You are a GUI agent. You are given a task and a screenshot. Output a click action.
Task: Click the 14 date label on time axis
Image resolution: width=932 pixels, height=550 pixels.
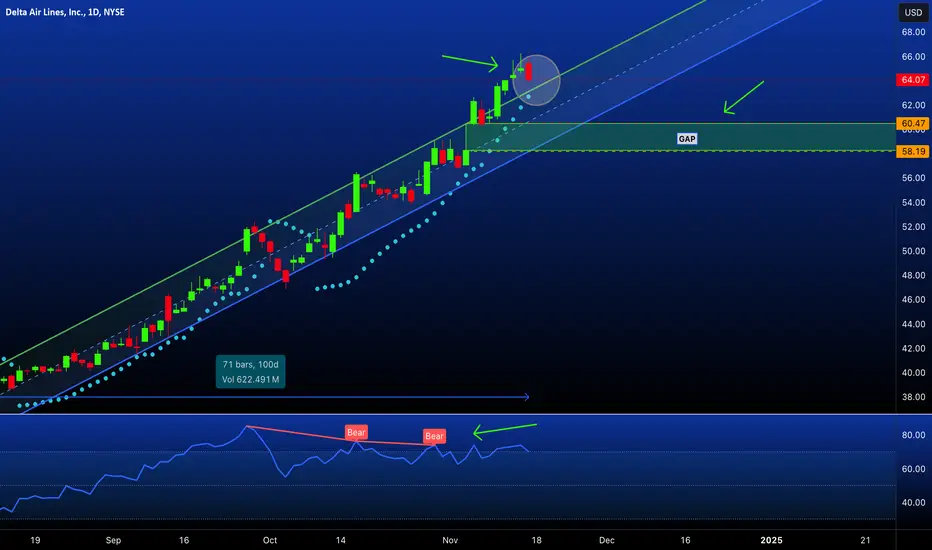click(340, 540)
